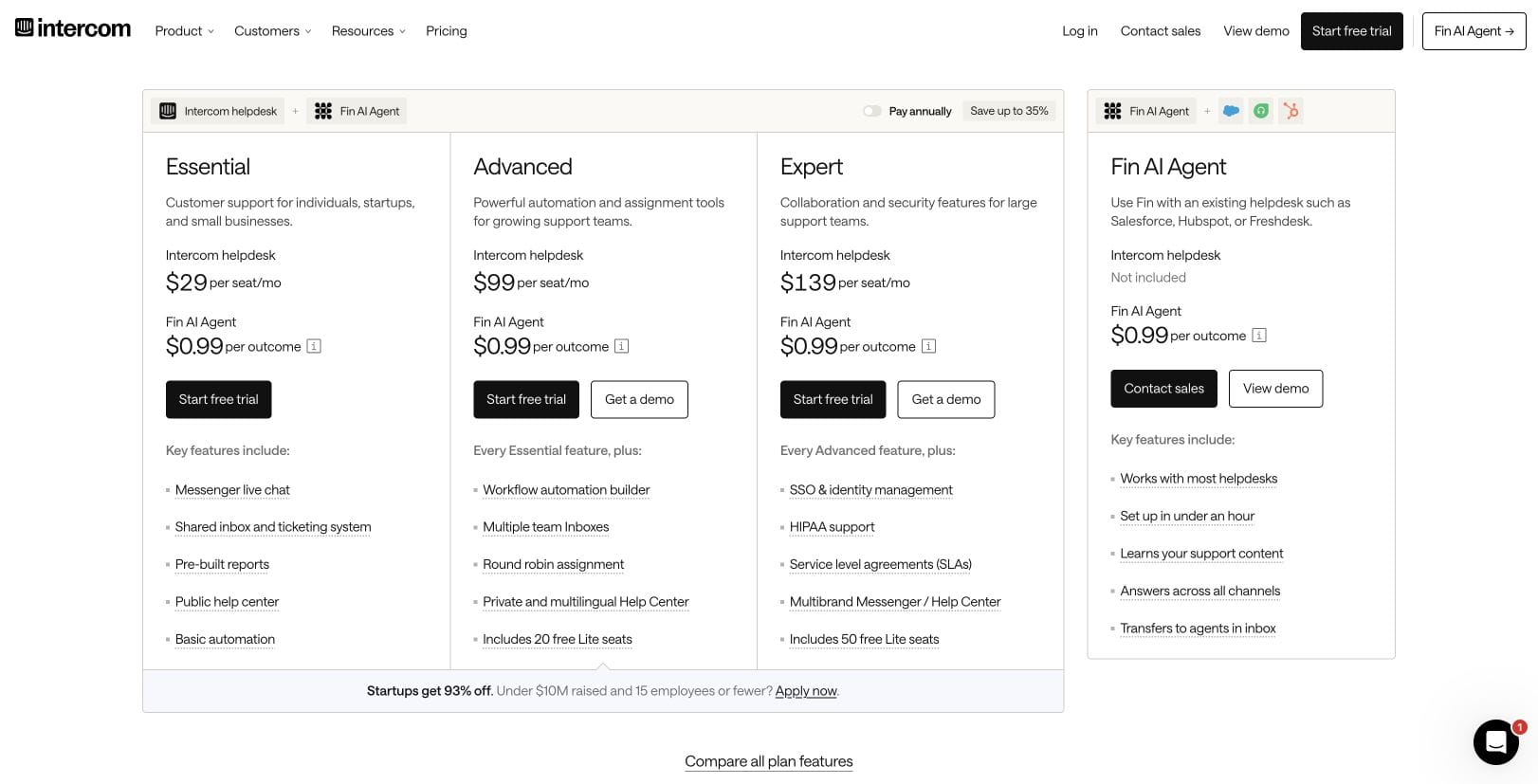Click the Salesforce cloud icon
Image resolution: width=1538 pixels, height=784 pixels.
tap(1231, 111)
